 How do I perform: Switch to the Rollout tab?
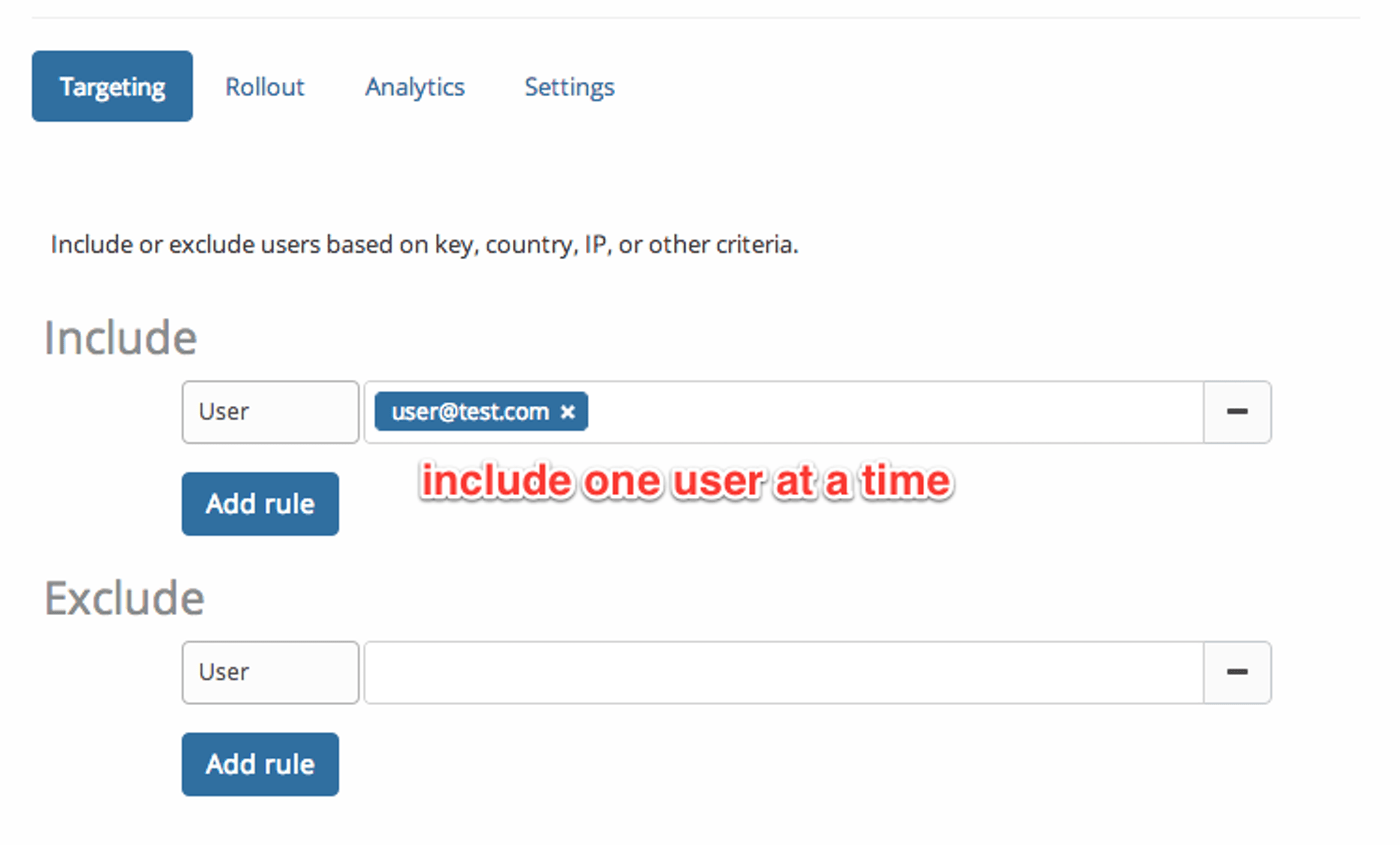pyautogui.click(x=265, y=87)
